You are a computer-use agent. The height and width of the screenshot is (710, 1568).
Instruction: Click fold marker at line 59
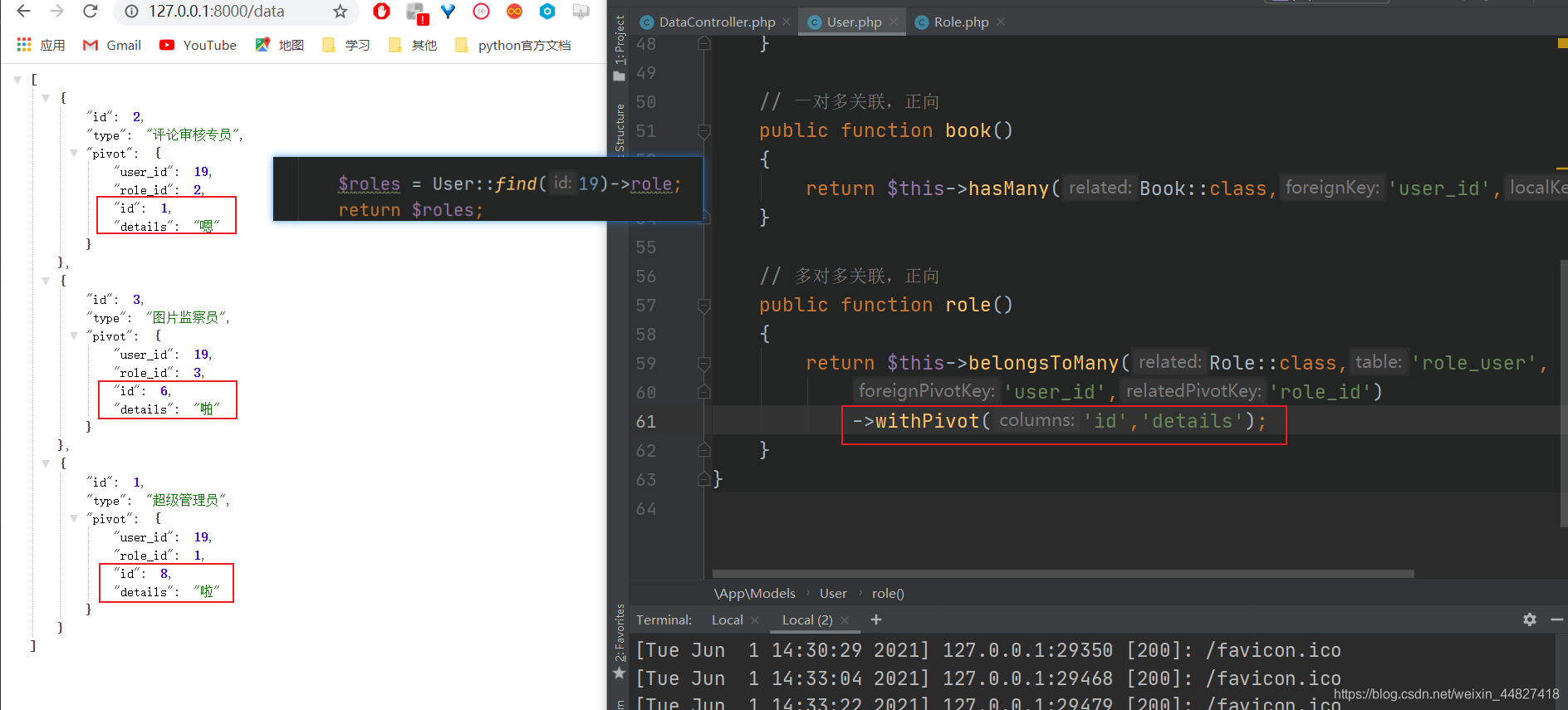pos(704,364)
